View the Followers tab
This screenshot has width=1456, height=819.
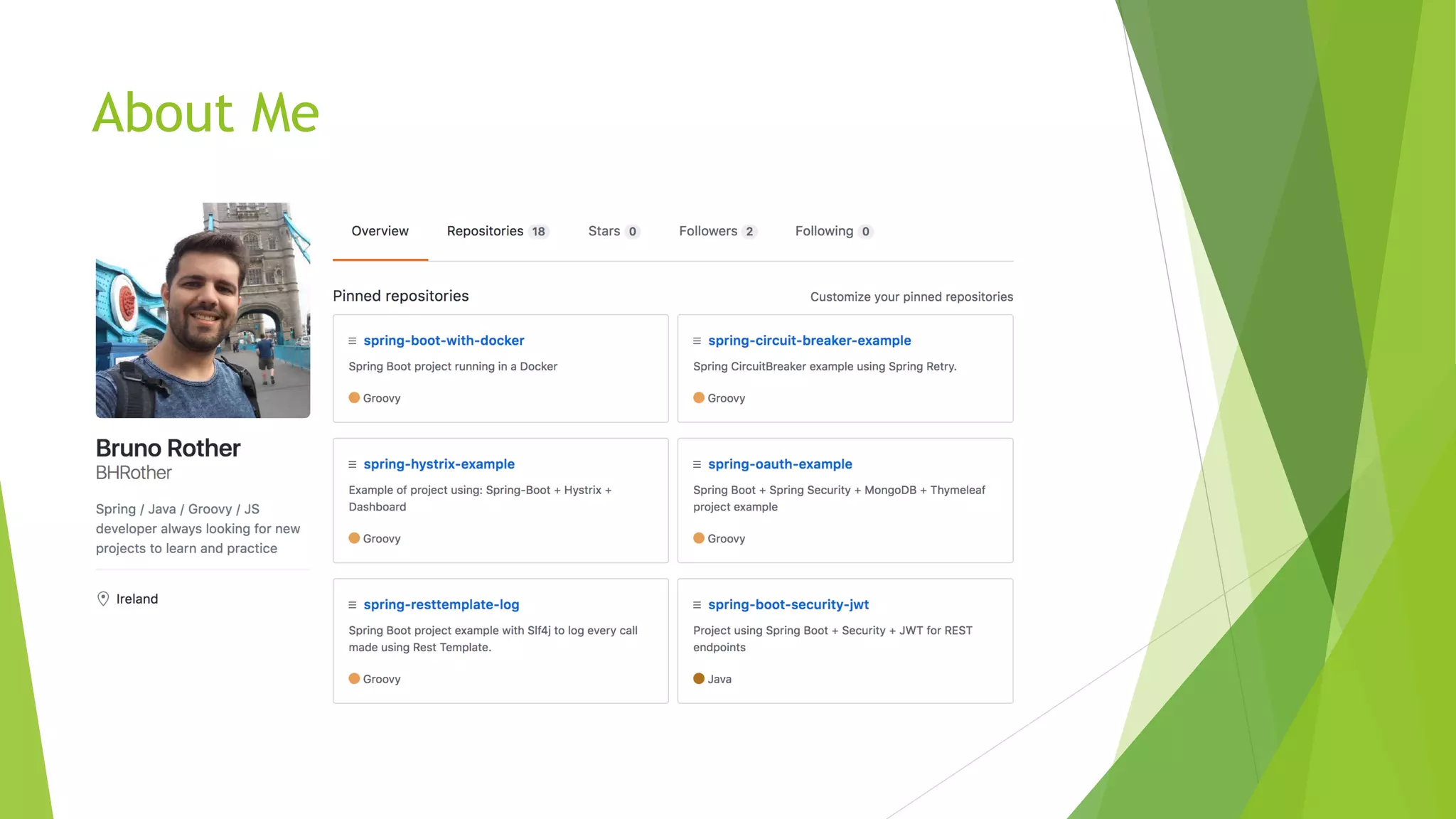tap(717, 231)
